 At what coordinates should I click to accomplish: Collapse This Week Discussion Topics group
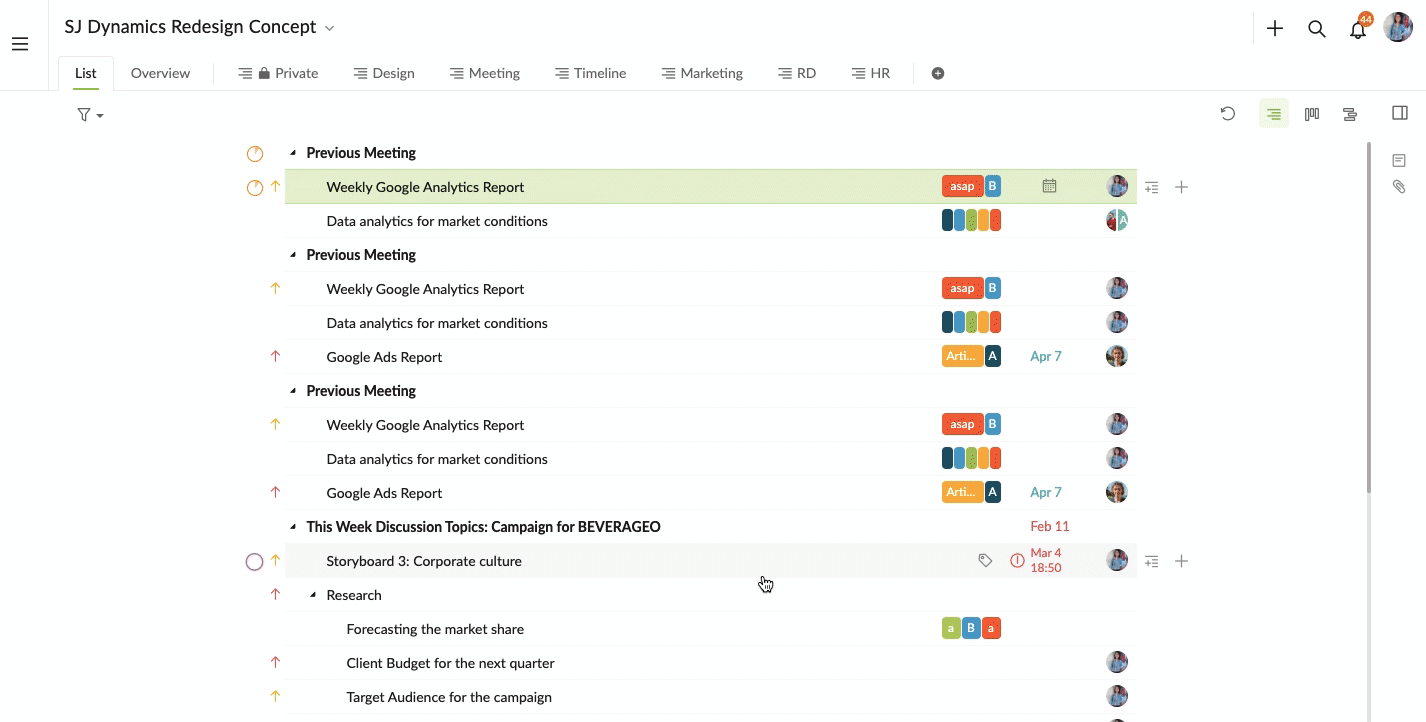pos(293,527)
